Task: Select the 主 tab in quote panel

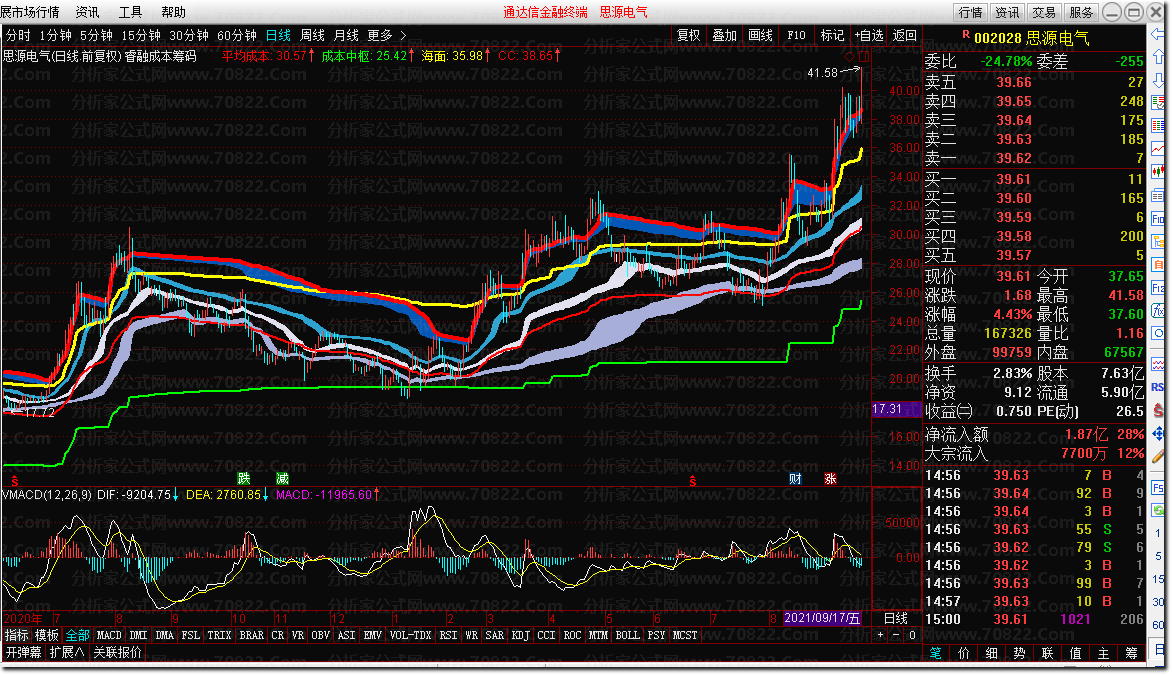Action: coord(1103,653)
